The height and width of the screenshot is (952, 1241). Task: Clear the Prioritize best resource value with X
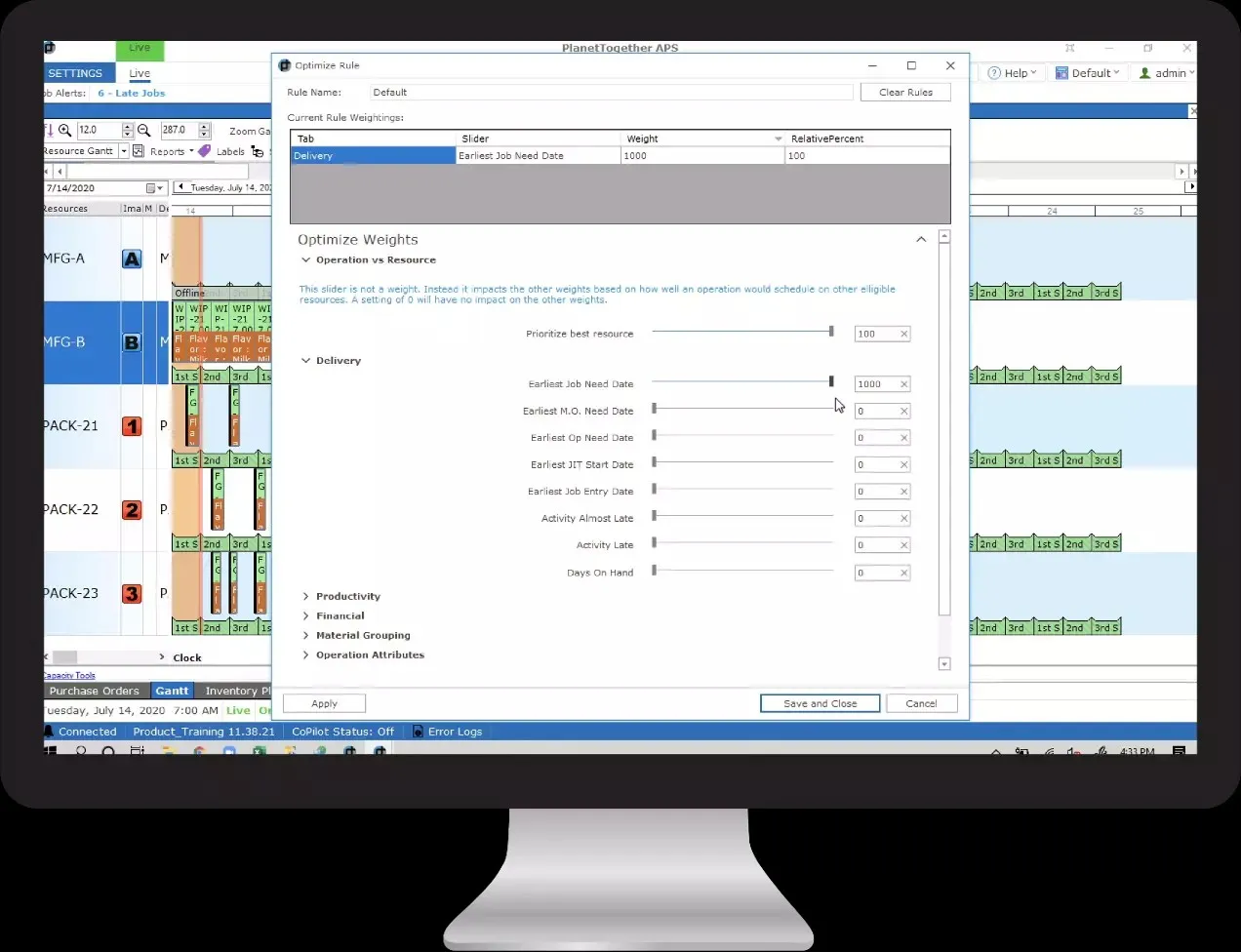pos(903,334)
